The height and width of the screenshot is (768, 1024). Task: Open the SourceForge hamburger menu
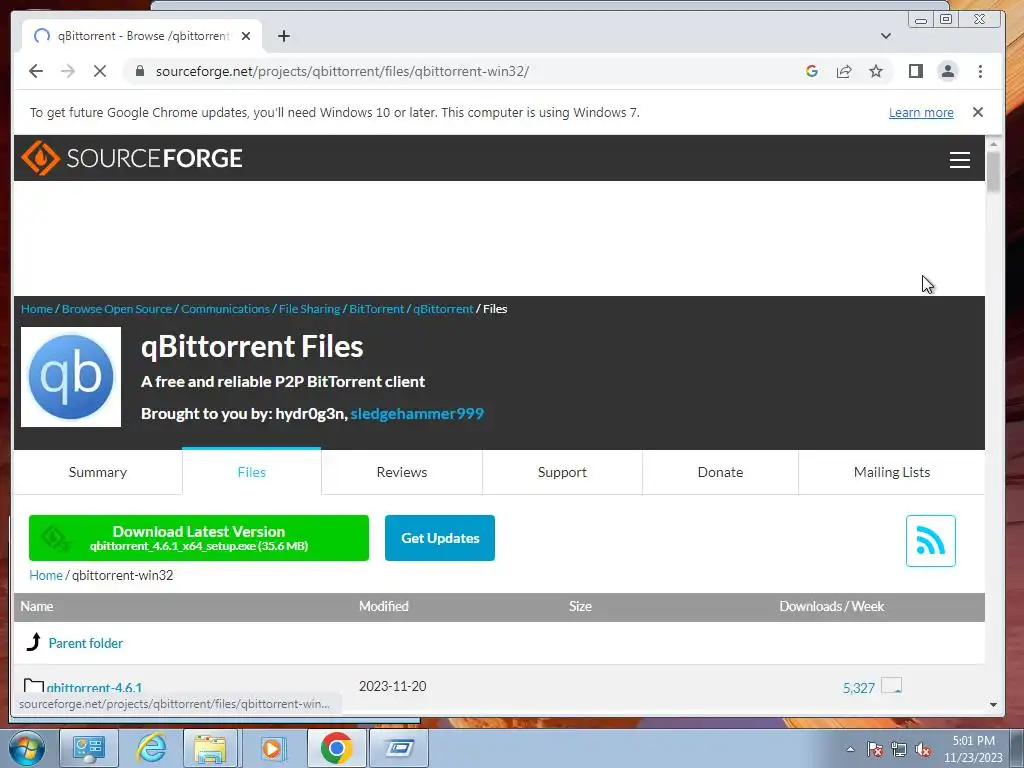coord(959,160)
